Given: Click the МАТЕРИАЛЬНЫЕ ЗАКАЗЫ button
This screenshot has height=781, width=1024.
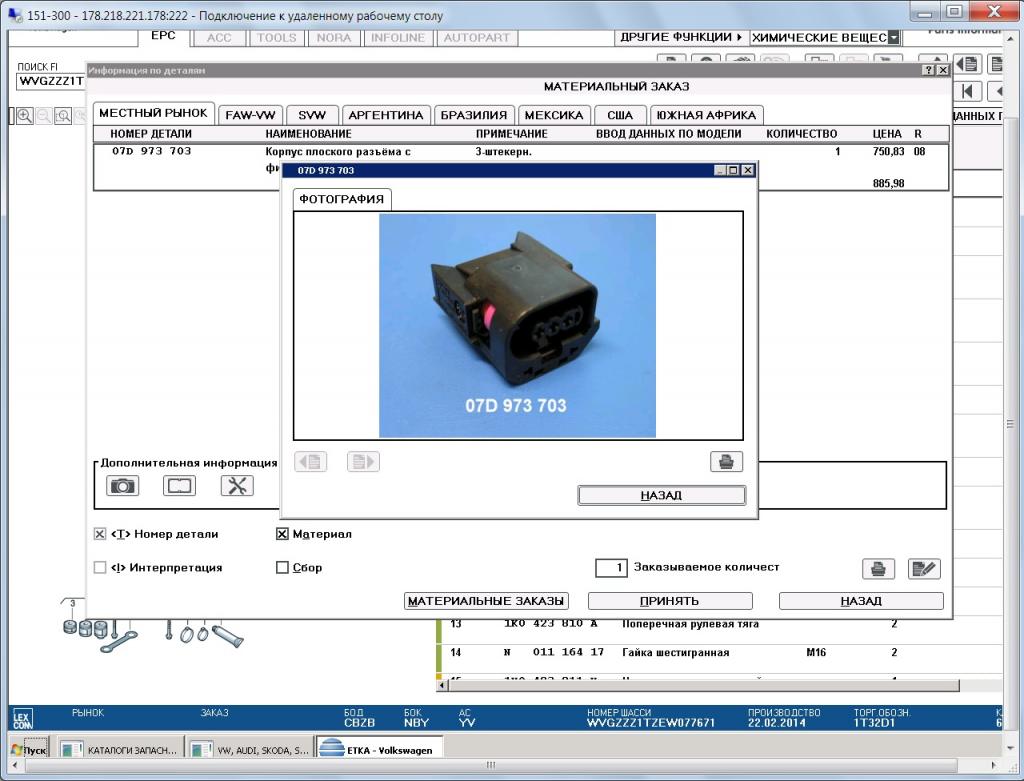Looking at the screenshot, I should (487, 601).
